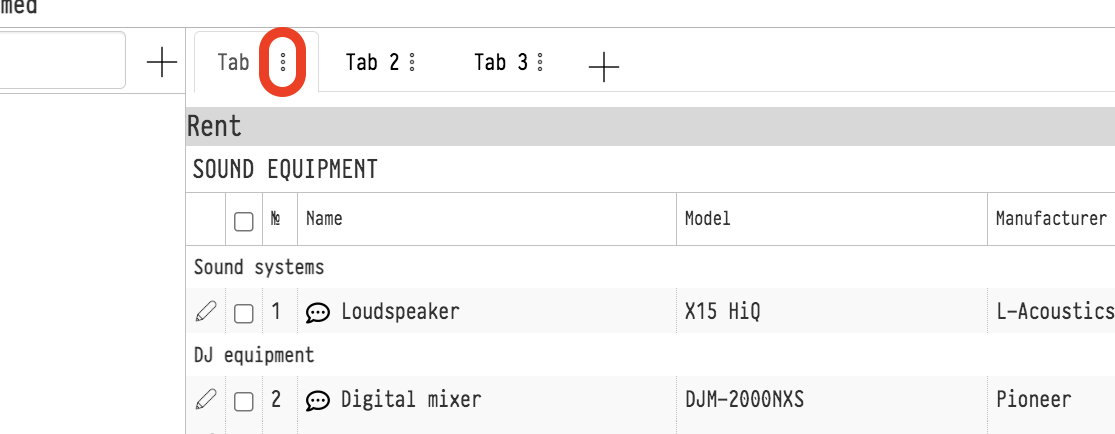Collapse the Rent section header
Image resolution: width=1115 pixels, height=434 pixels.
click(x=215, y=126)
